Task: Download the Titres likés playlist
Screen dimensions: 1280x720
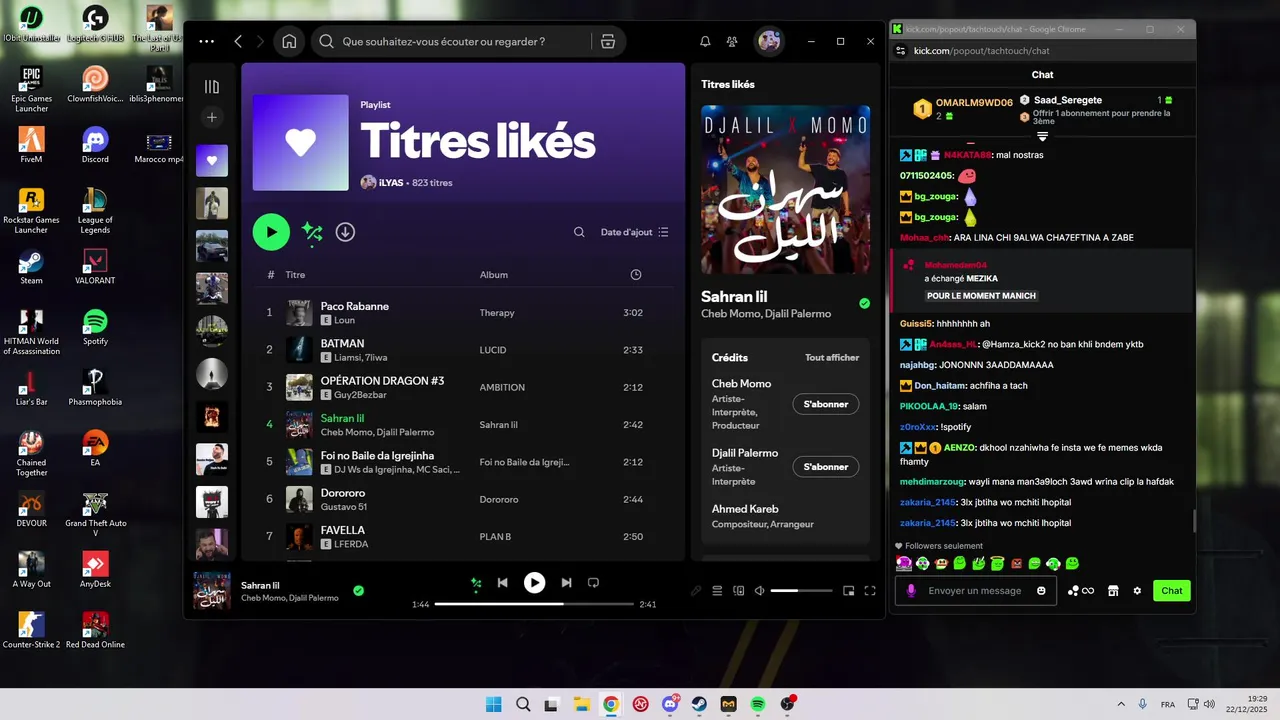Action: coord(345,232)
